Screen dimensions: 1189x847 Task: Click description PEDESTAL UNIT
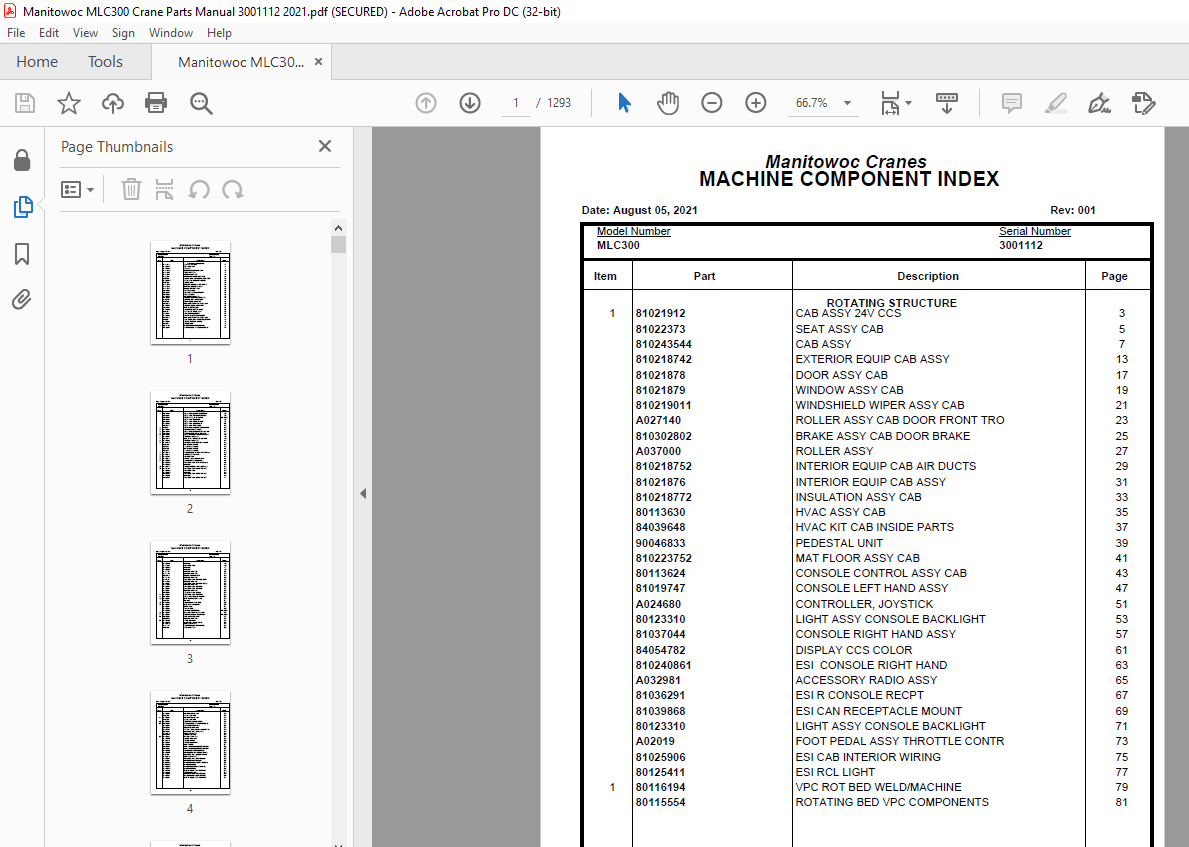pos(839,543)
